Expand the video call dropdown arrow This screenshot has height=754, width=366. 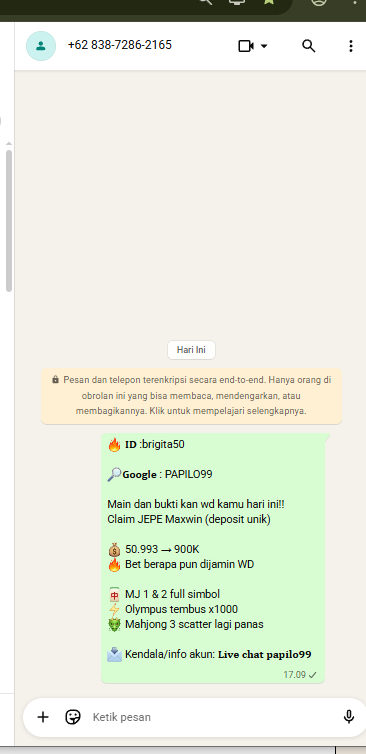[x=264, y=46]
